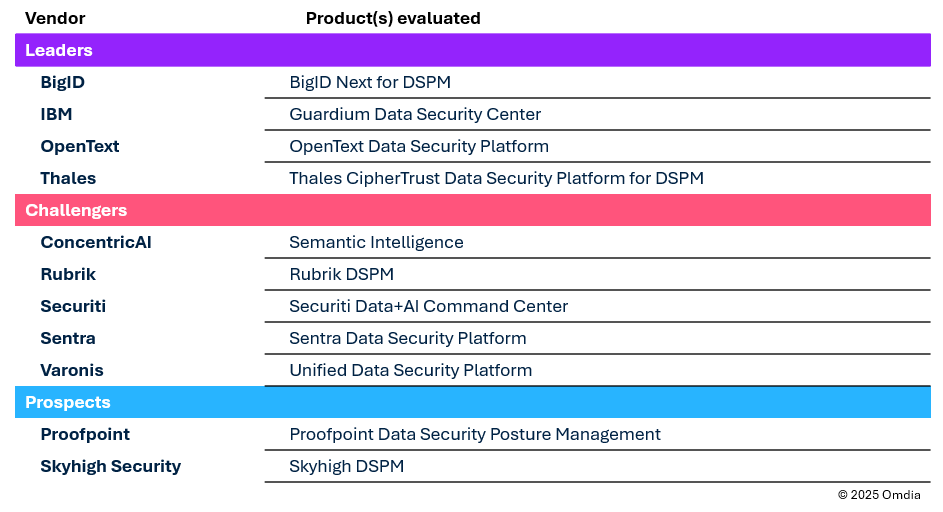The height and width of the screenshot is (512, 943).
Task: Select the ConcentricAI vendor entry
Action: [96, 242]
